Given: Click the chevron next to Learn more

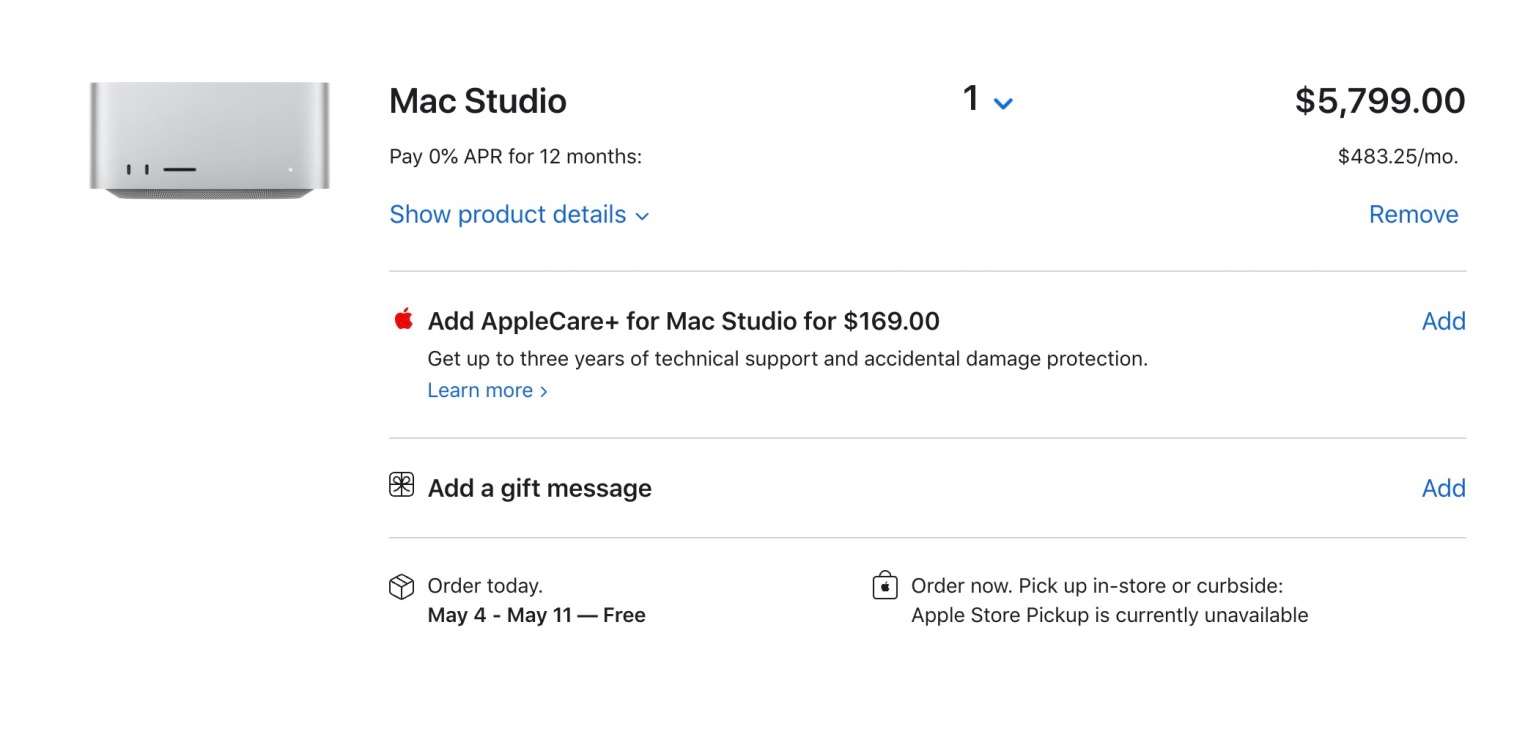Looking at the screenshot, I should coord(544,392).
